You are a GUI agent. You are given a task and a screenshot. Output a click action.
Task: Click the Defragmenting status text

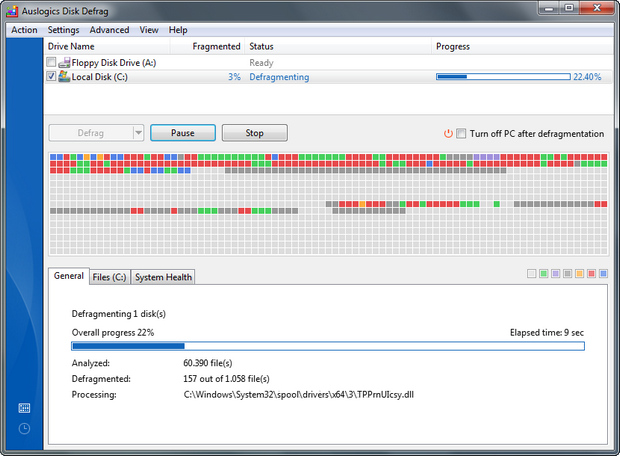[279, 77]
